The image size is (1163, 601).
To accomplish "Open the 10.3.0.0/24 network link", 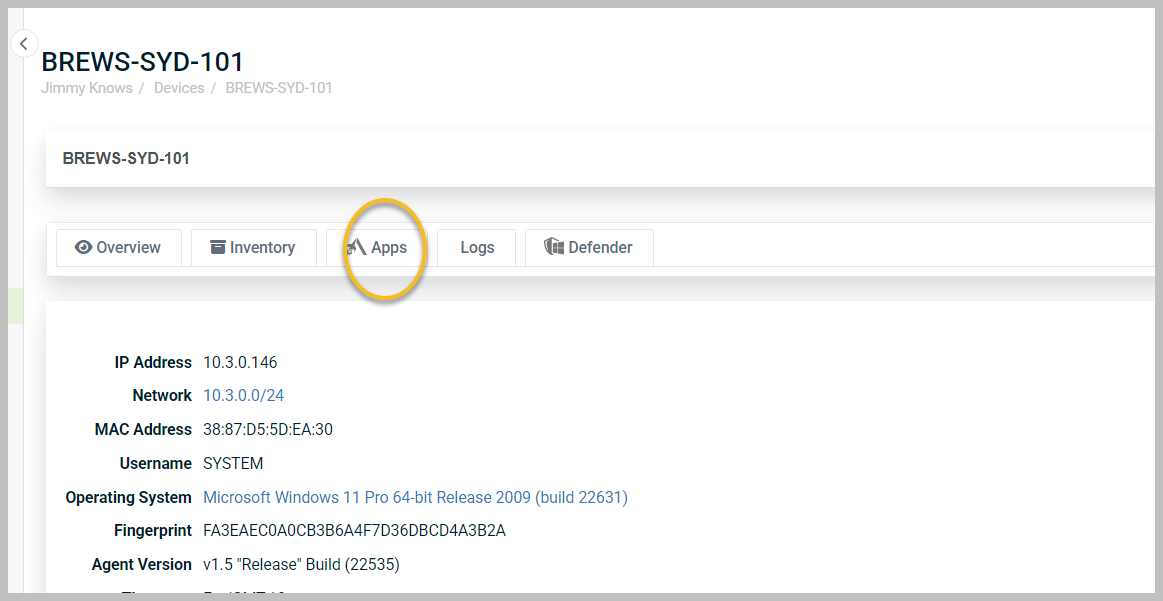I will [x=244, y=396].
